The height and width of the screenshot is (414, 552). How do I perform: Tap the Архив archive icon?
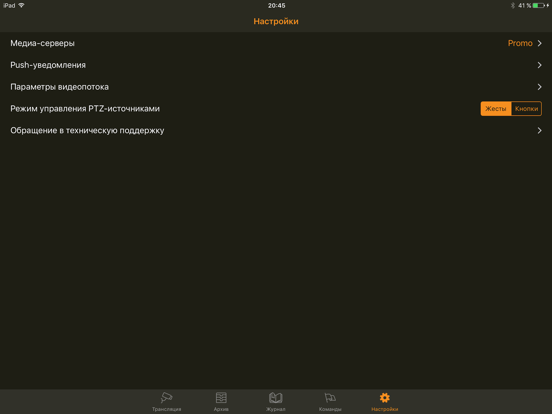(x=221, y=398)
